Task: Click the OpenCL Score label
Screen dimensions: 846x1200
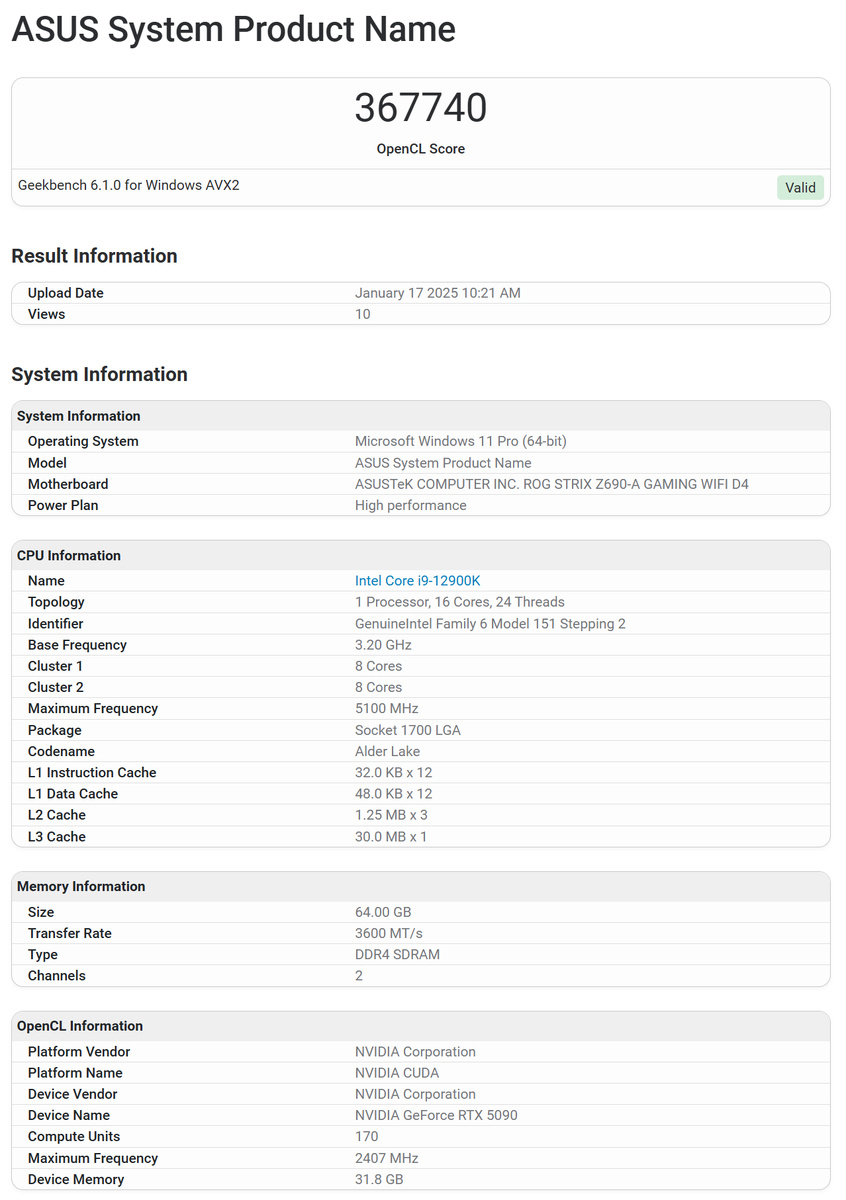Action: [421, 149]
